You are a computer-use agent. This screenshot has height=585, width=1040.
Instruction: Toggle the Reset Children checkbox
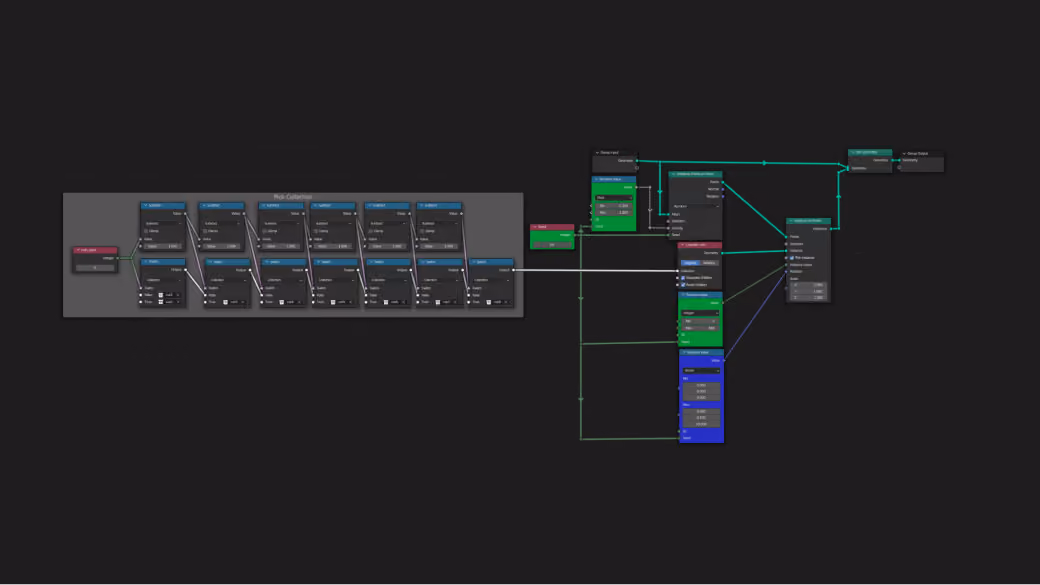[x=683, y=285]
